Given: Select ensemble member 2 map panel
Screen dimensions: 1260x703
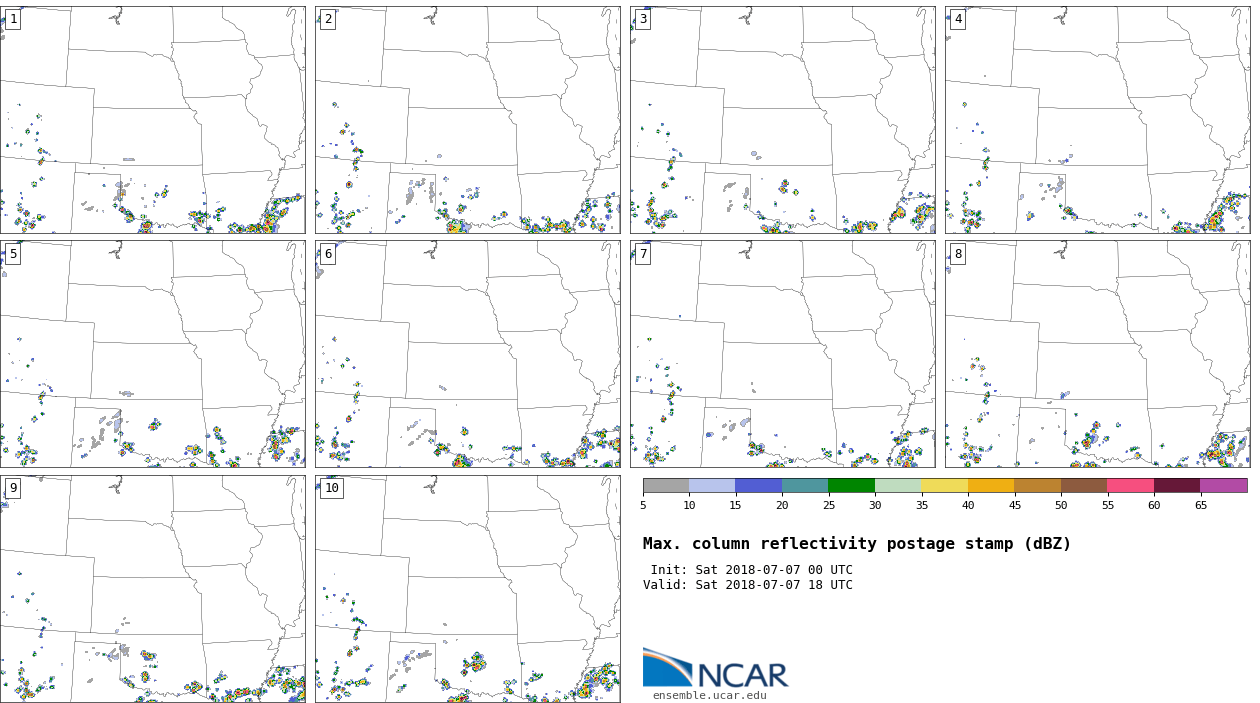Looking at the screenshot, I should tap(468, 120).
